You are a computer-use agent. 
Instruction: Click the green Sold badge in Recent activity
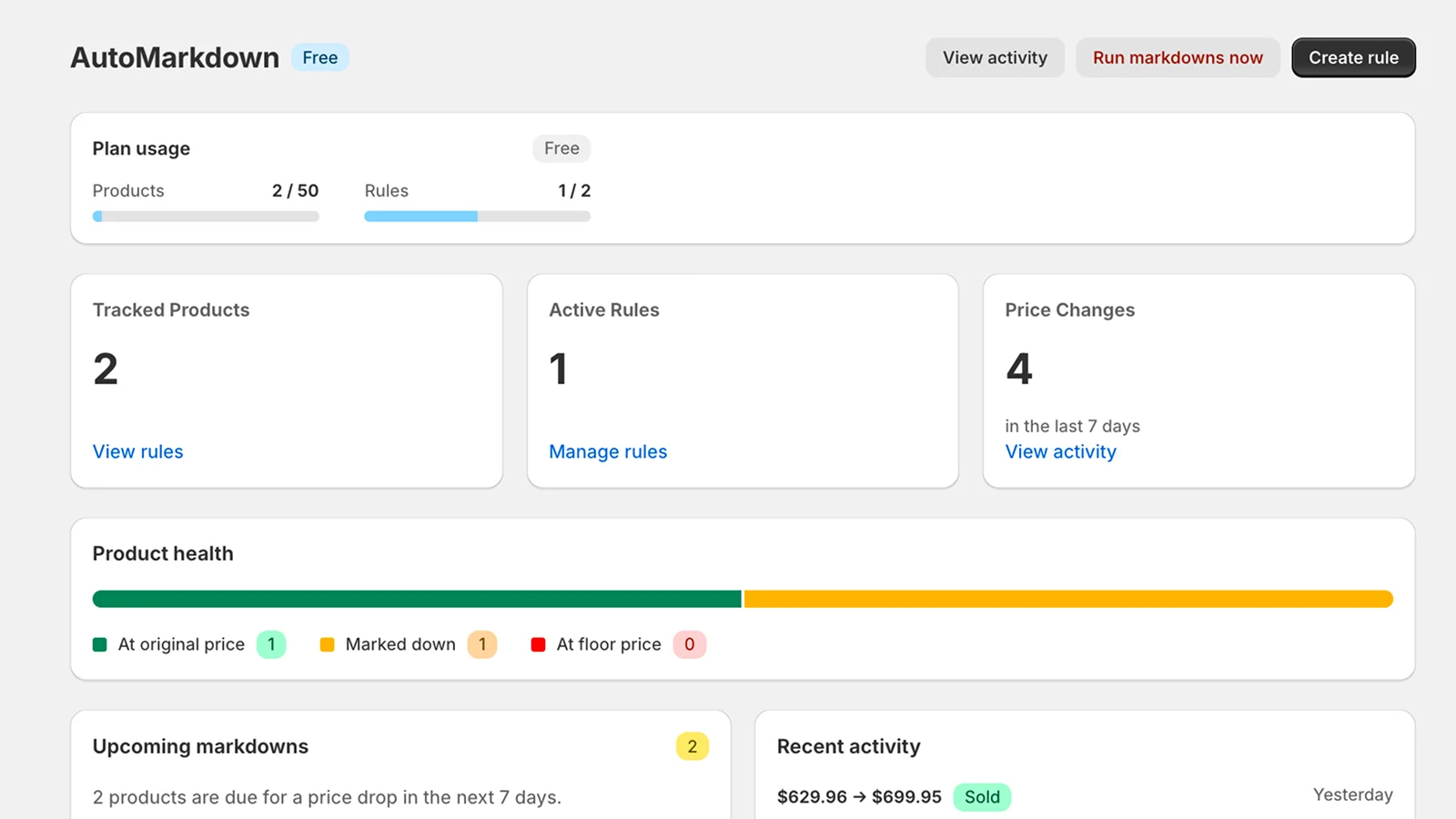click(x=982, y=796)
